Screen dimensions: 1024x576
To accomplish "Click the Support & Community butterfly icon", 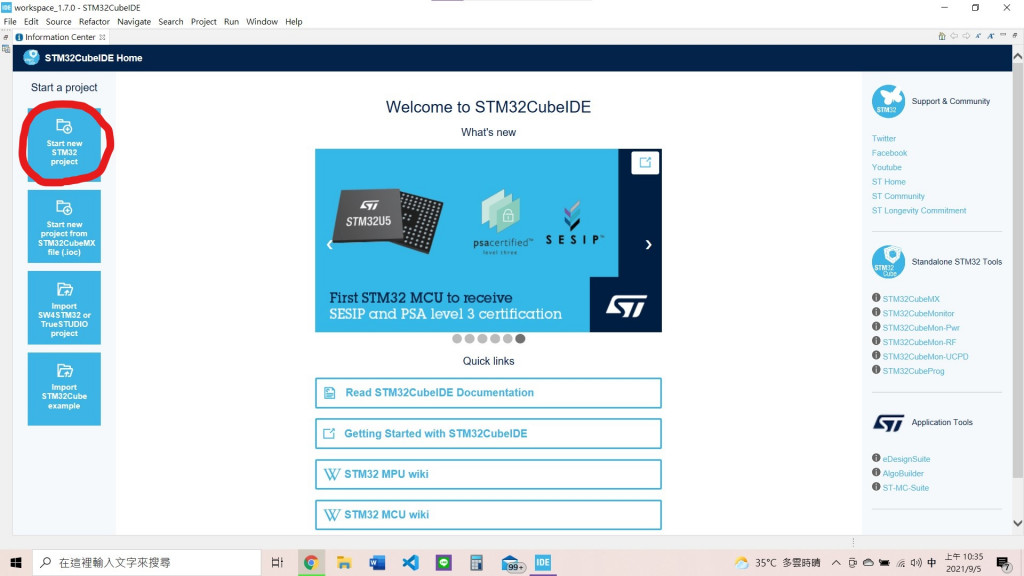I will click(888, 101).
